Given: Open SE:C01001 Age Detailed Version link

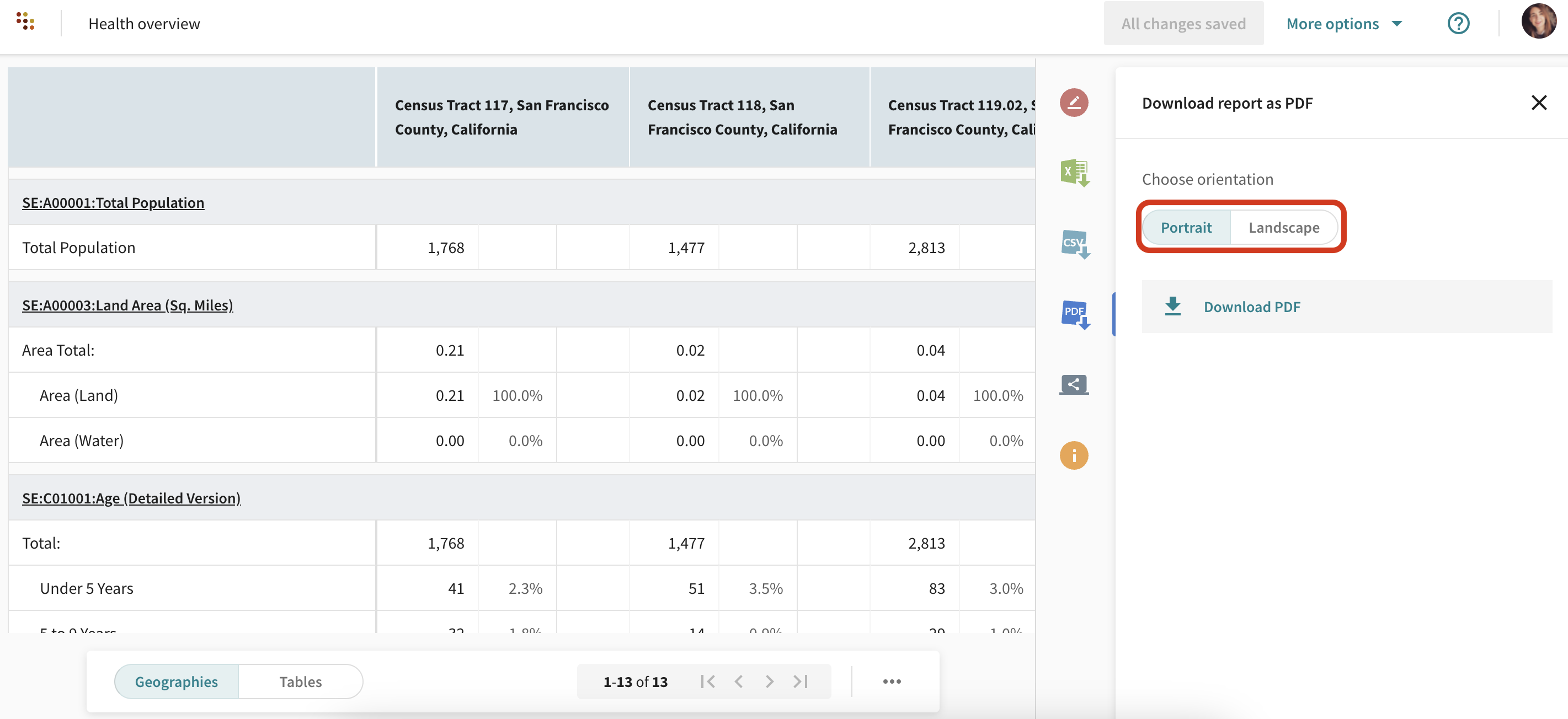Looking at the screenshot, I should click(131, 498).
